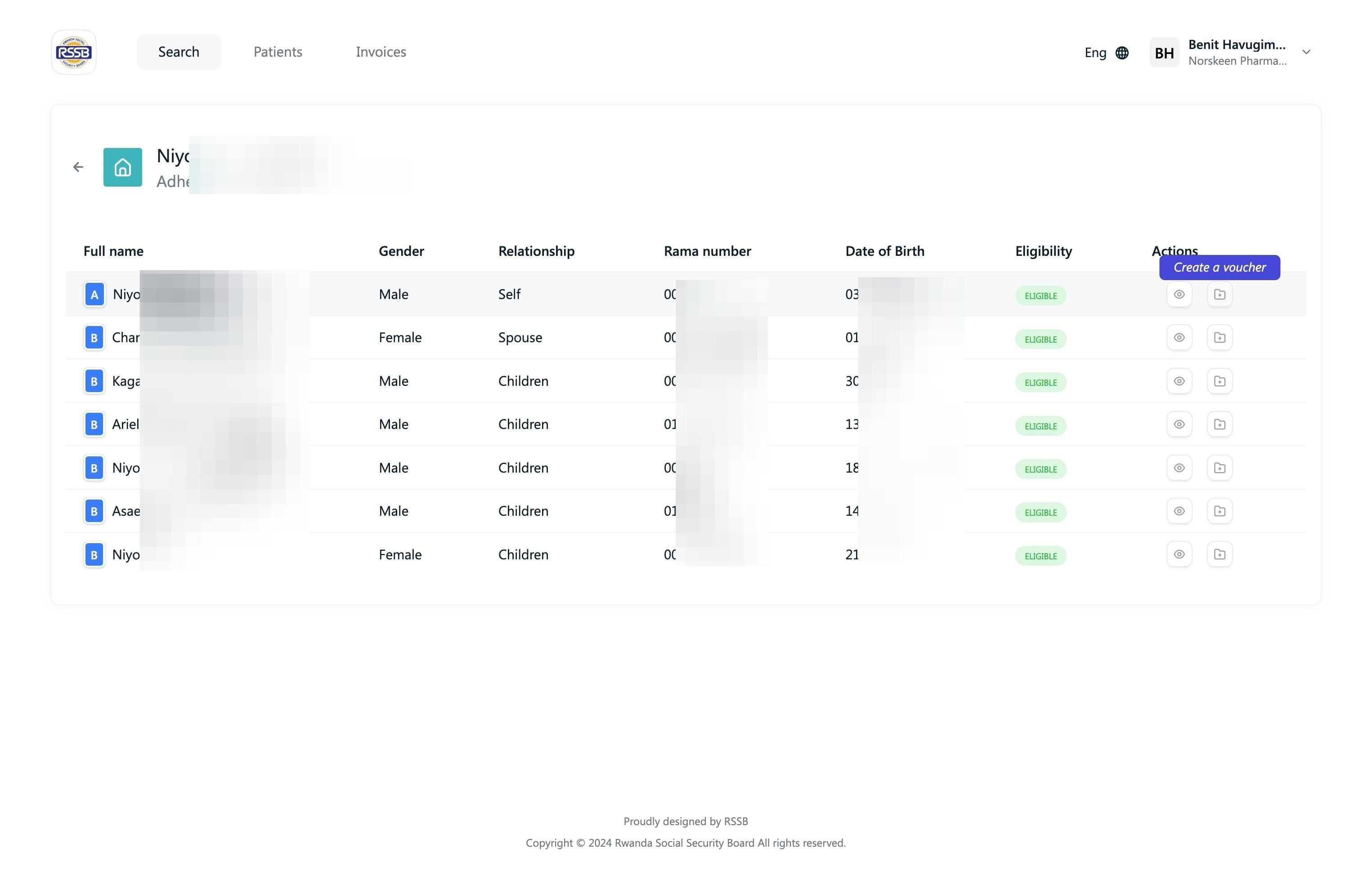Click voucher folder icon in Ariel row
1372x893 pixels.
1219,424
